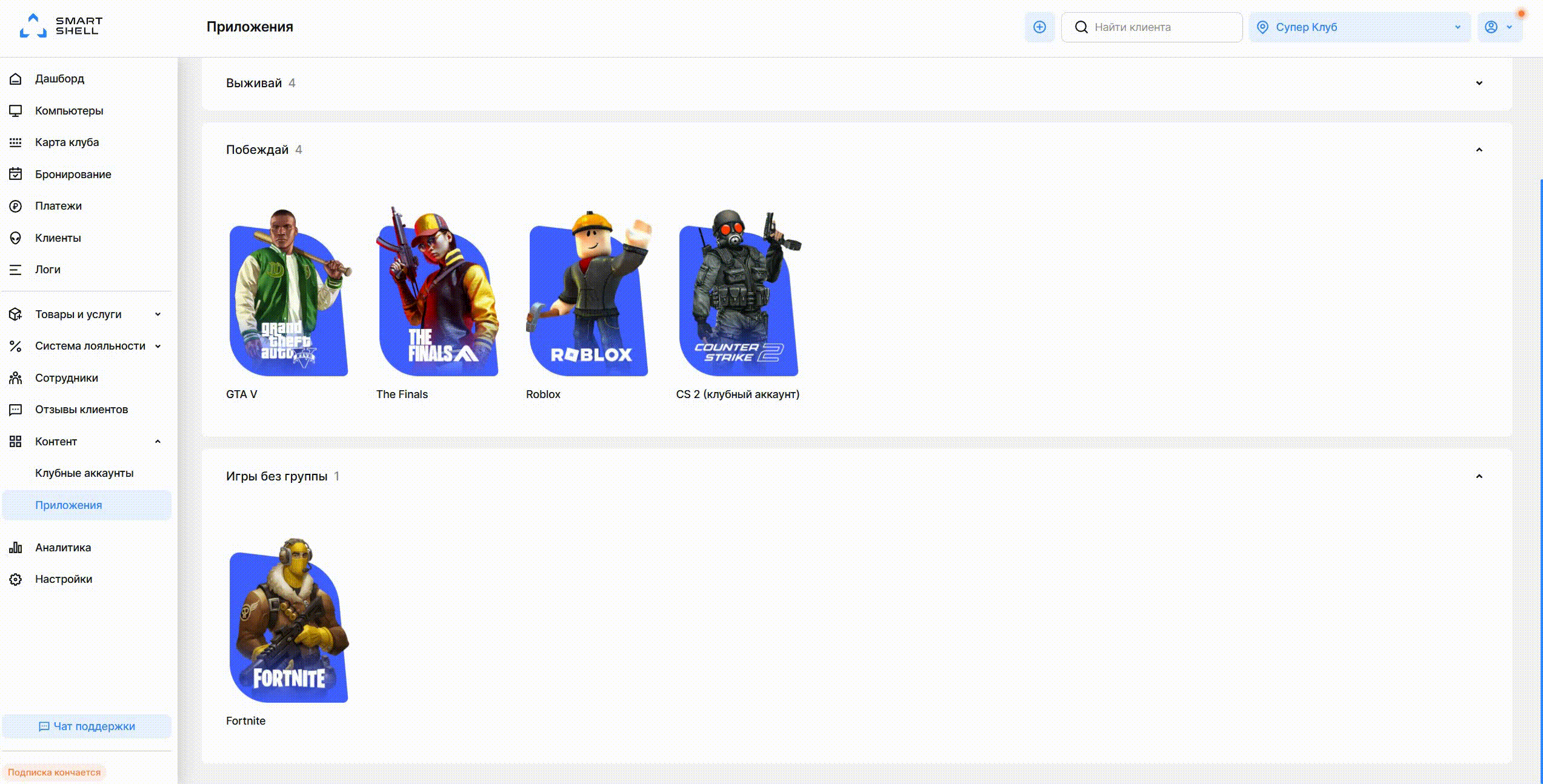Image resolution: width=1543 pixels, height=784 pixels.
Task: Open Сотрудники page
Action: coord(66,378)
